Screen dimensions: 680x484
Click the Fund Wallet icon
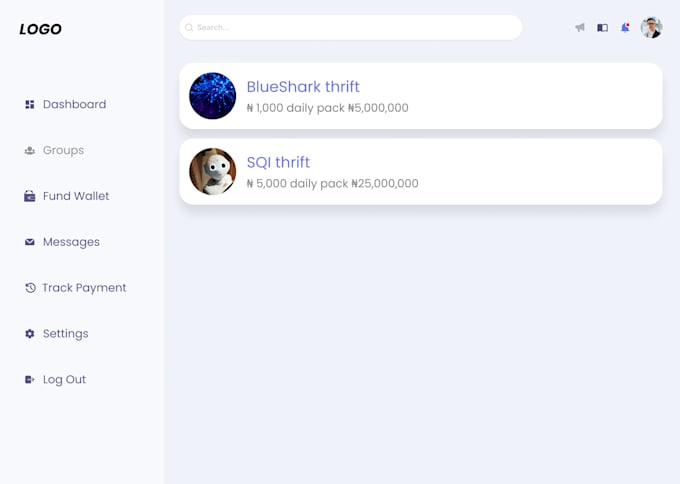(x=29, y=196)
